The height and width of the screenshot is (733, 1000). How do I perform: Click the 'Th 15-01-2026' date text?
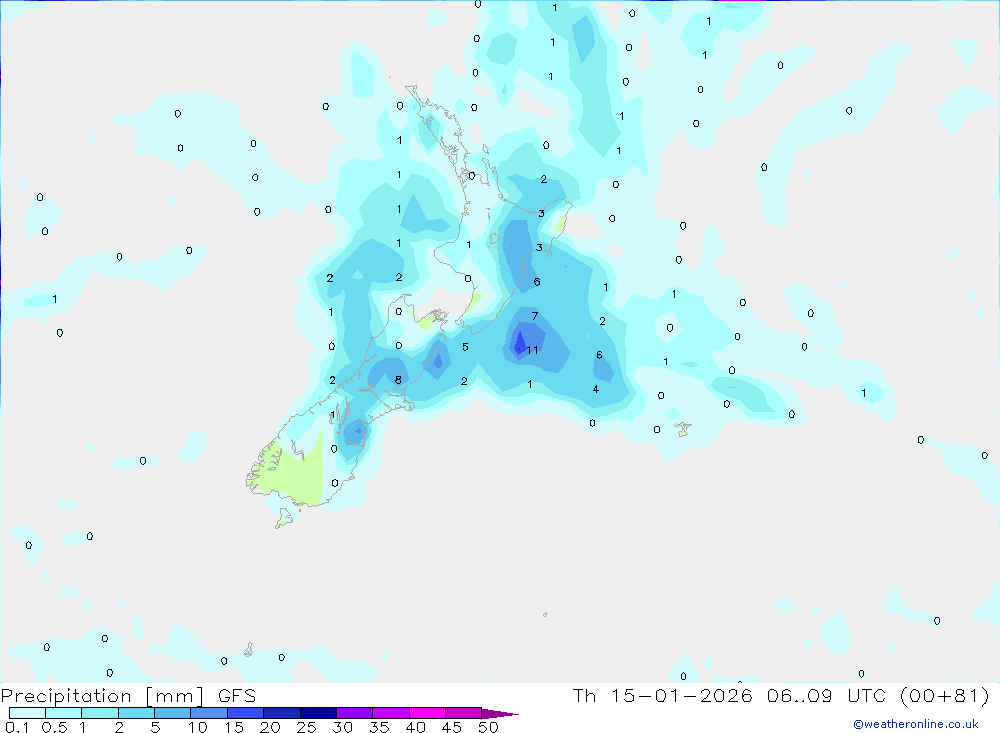[x=662, y=695]
